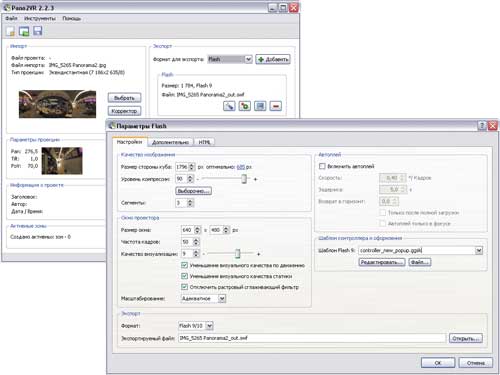Click the frame rate spinner arrows
Screen dimensions: 500x375
(196, 242)
